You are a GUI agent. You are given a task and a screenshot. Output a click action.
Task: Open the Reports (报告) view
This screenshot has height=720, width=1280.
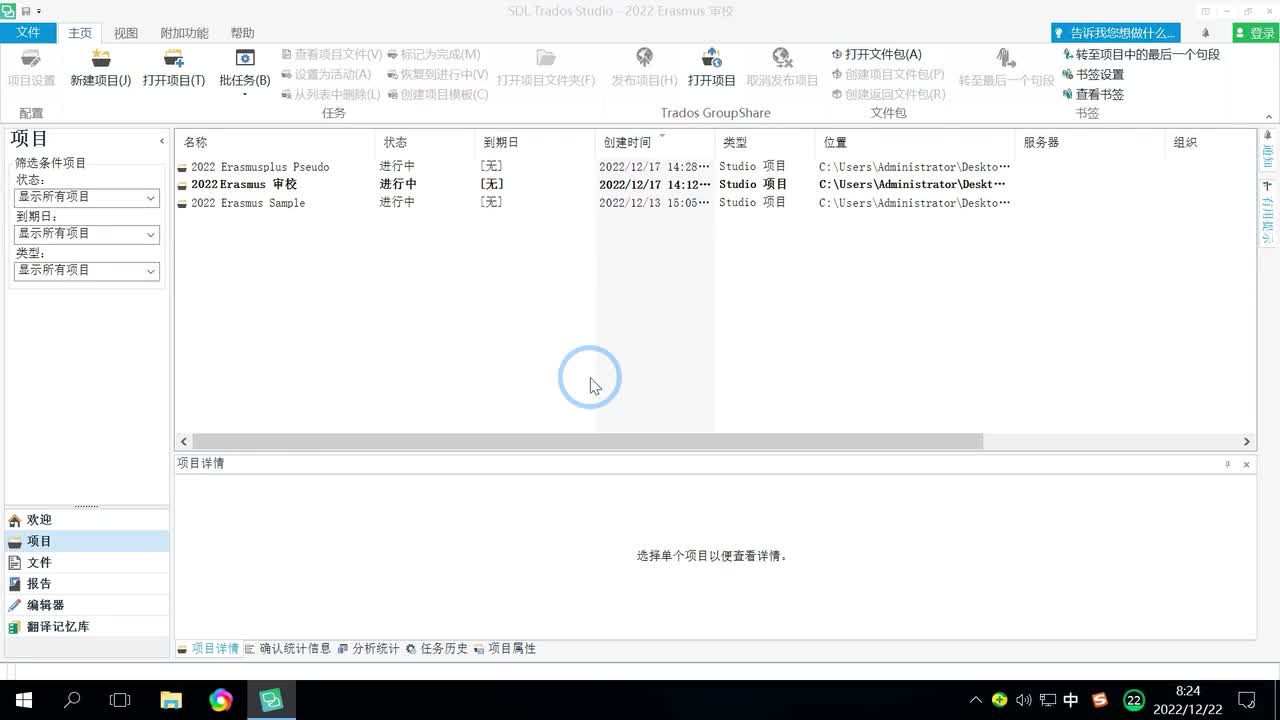(86, 584)
